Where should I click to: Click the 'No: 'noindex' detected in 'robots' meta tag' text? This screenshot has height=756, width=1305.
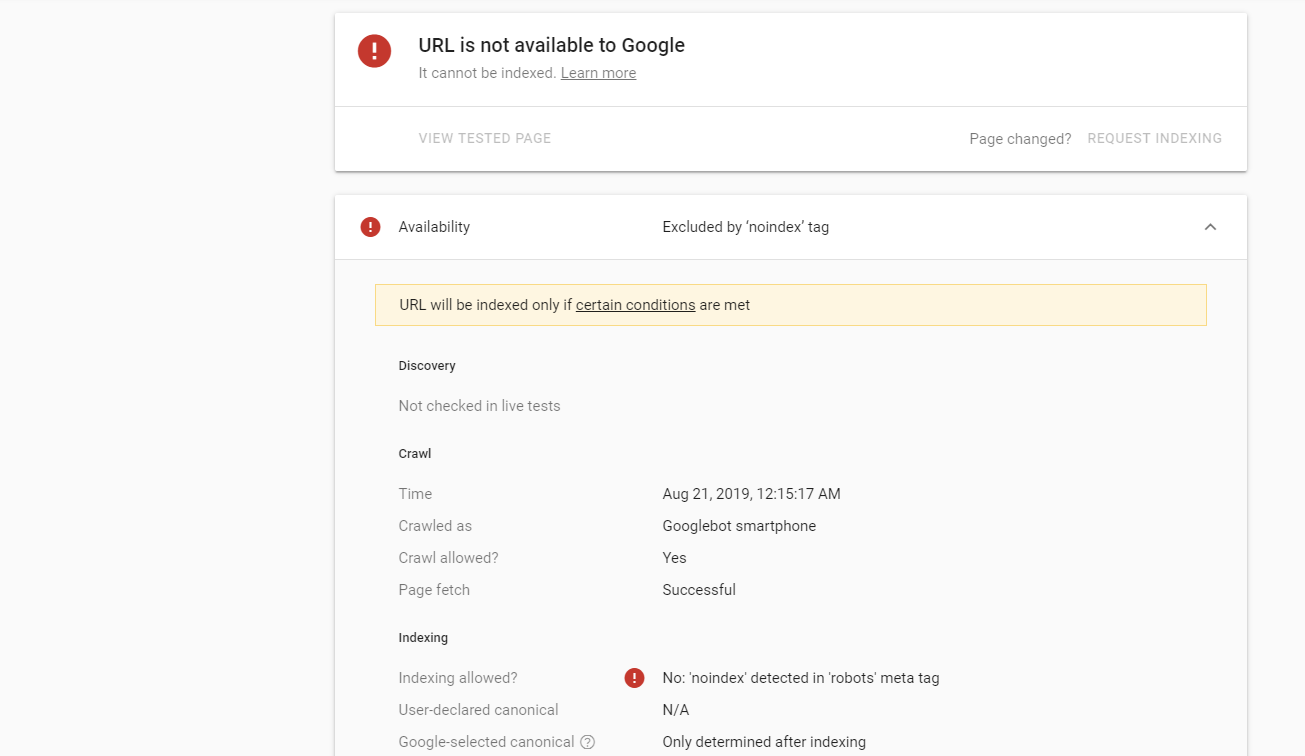click(x=801, y=678)
